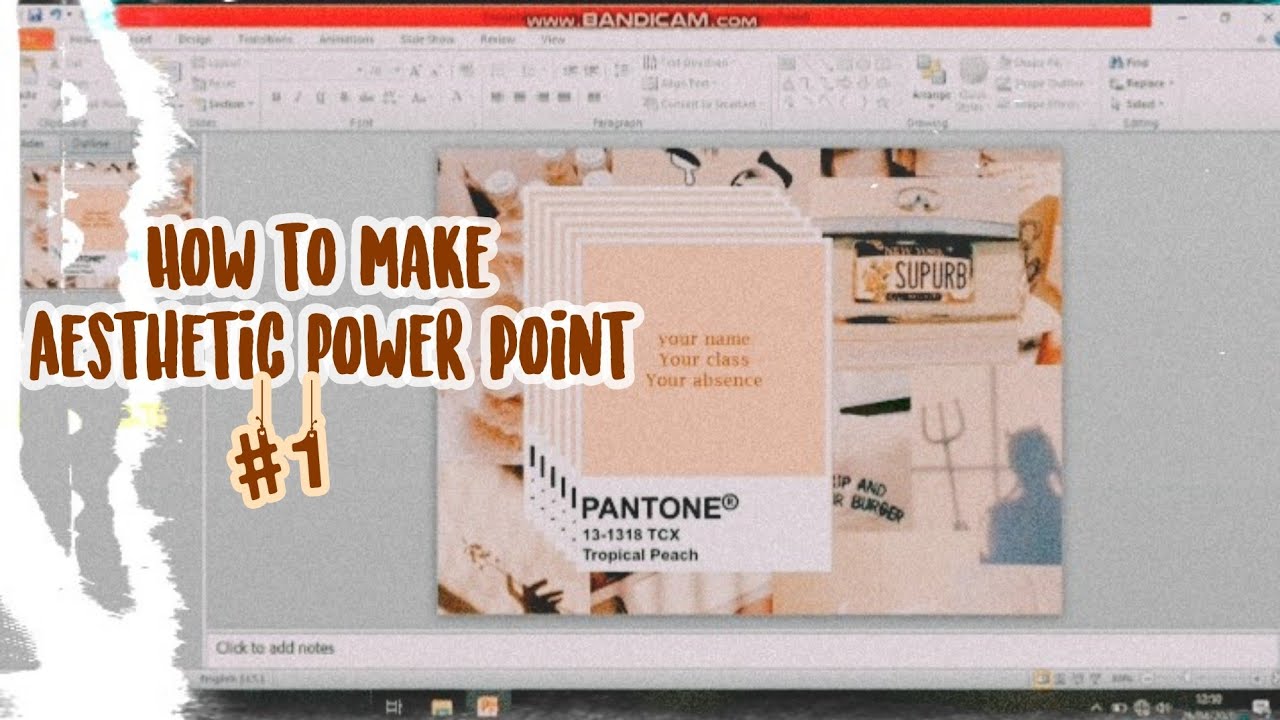1280x720 pixels.
Task: Open the Text Direction dropdown
Action: pyautogui.click(x=688, y=63)
